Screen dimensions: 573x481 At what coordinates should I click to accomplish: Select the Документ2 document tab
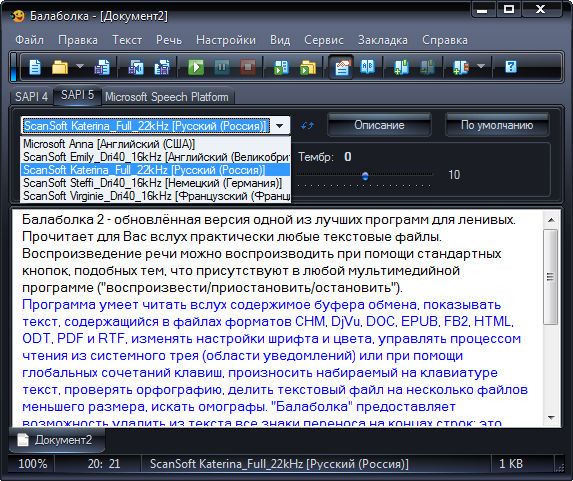pos(57,440)
